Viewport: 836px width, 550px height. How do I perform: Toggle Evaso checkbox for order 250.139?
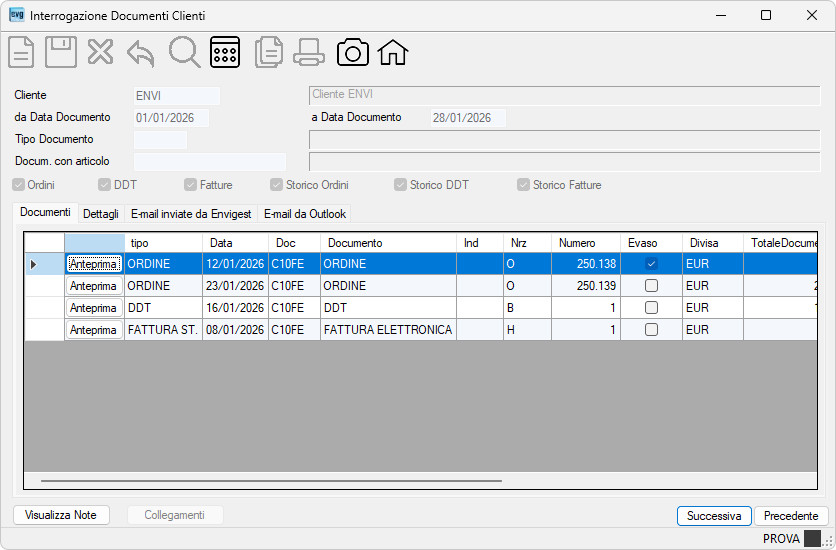click(651, 286)
